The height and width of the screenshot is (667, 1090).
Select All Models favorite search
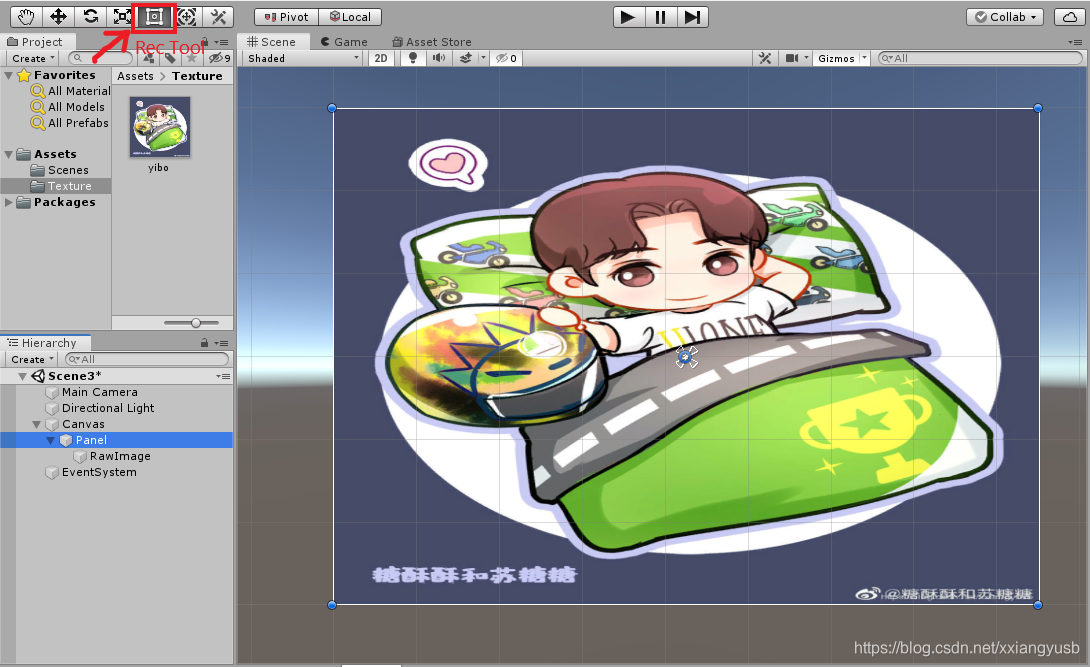click(x=67, y=107)
